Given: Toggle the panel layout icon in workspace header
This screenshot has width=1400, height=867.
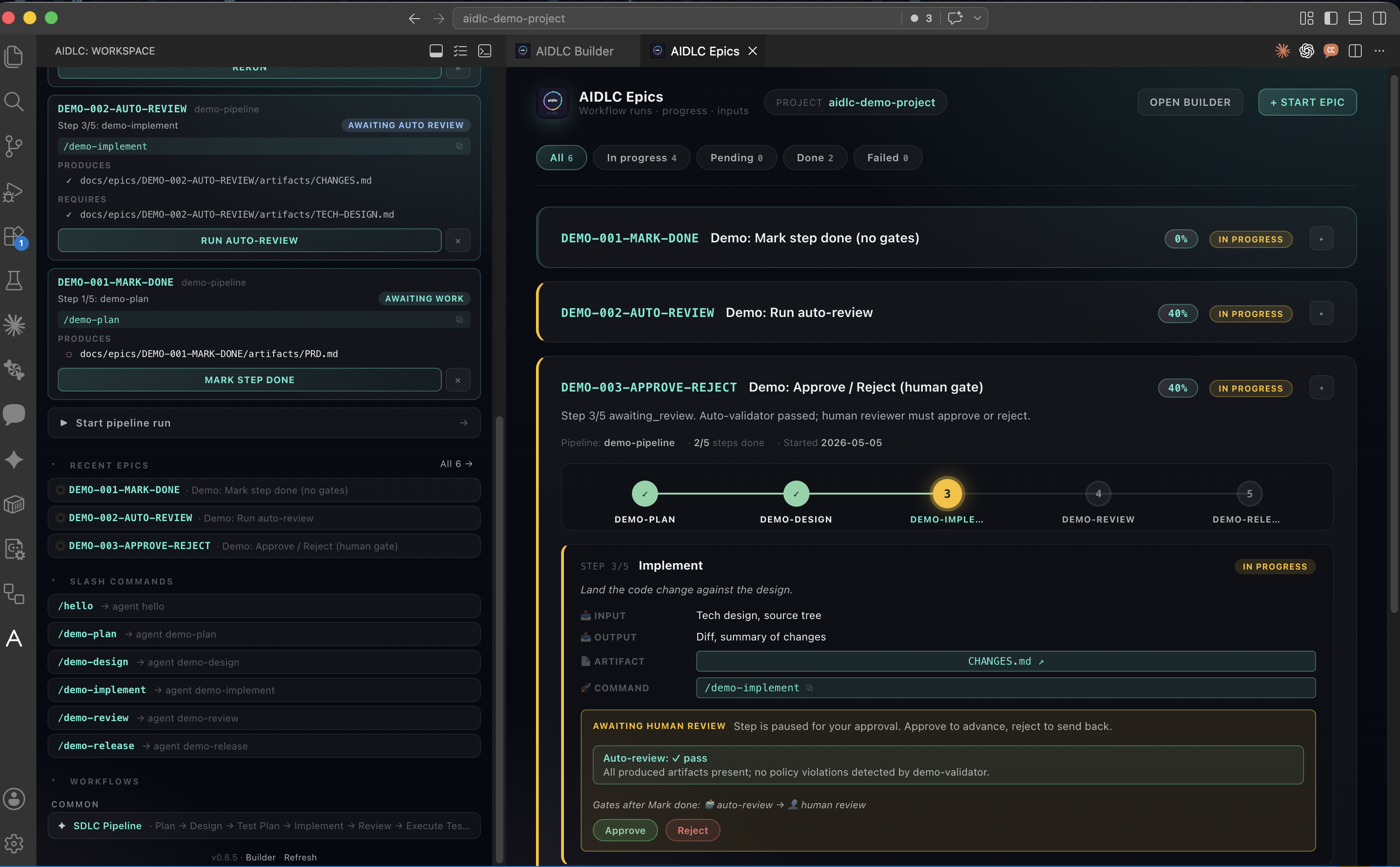Looking at the screenshot, I should click(436, 51).
